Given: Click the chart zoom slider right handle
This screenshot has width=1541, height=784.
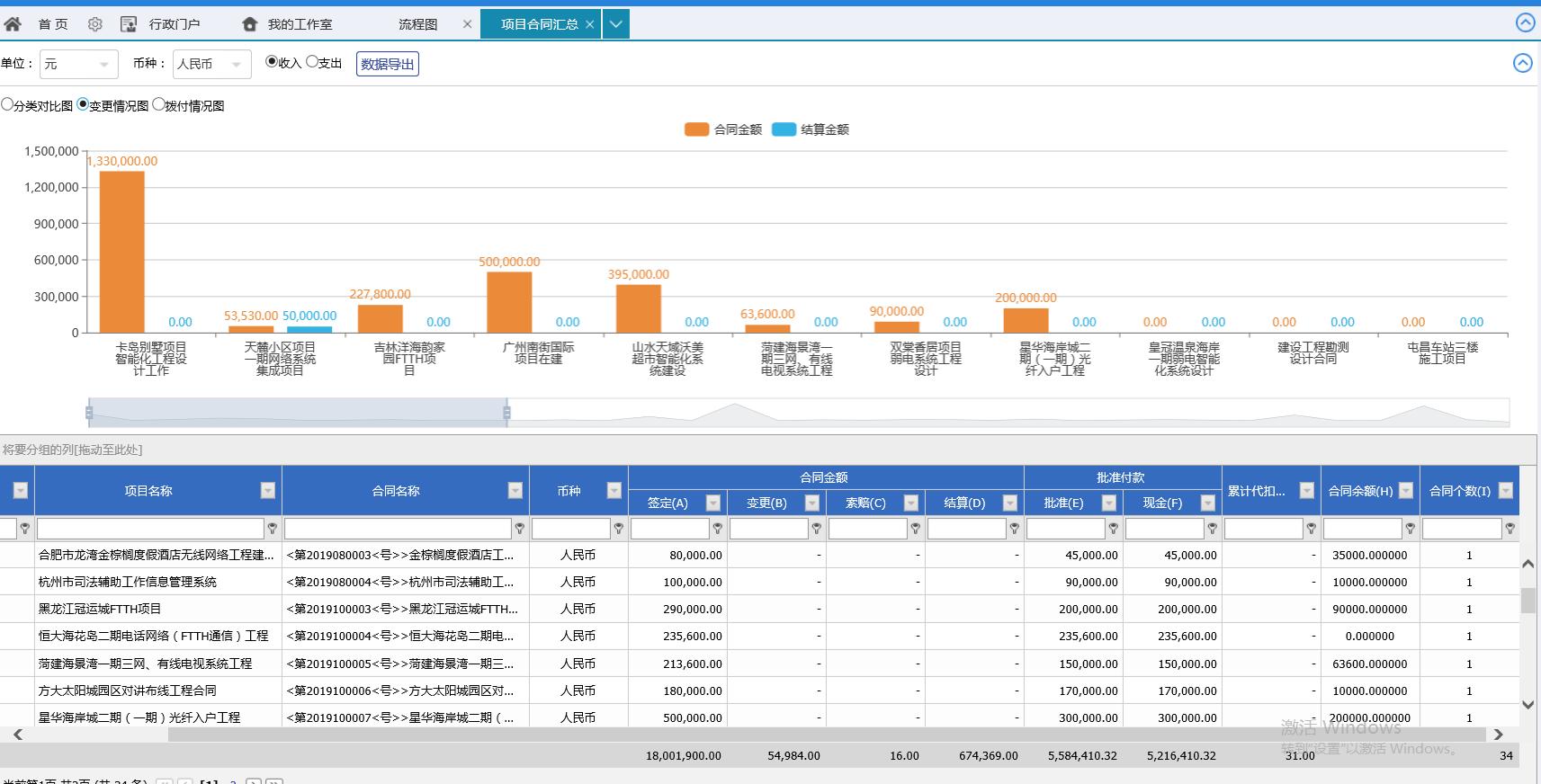Looking at the screenshot, I should (x=507, y=413).
